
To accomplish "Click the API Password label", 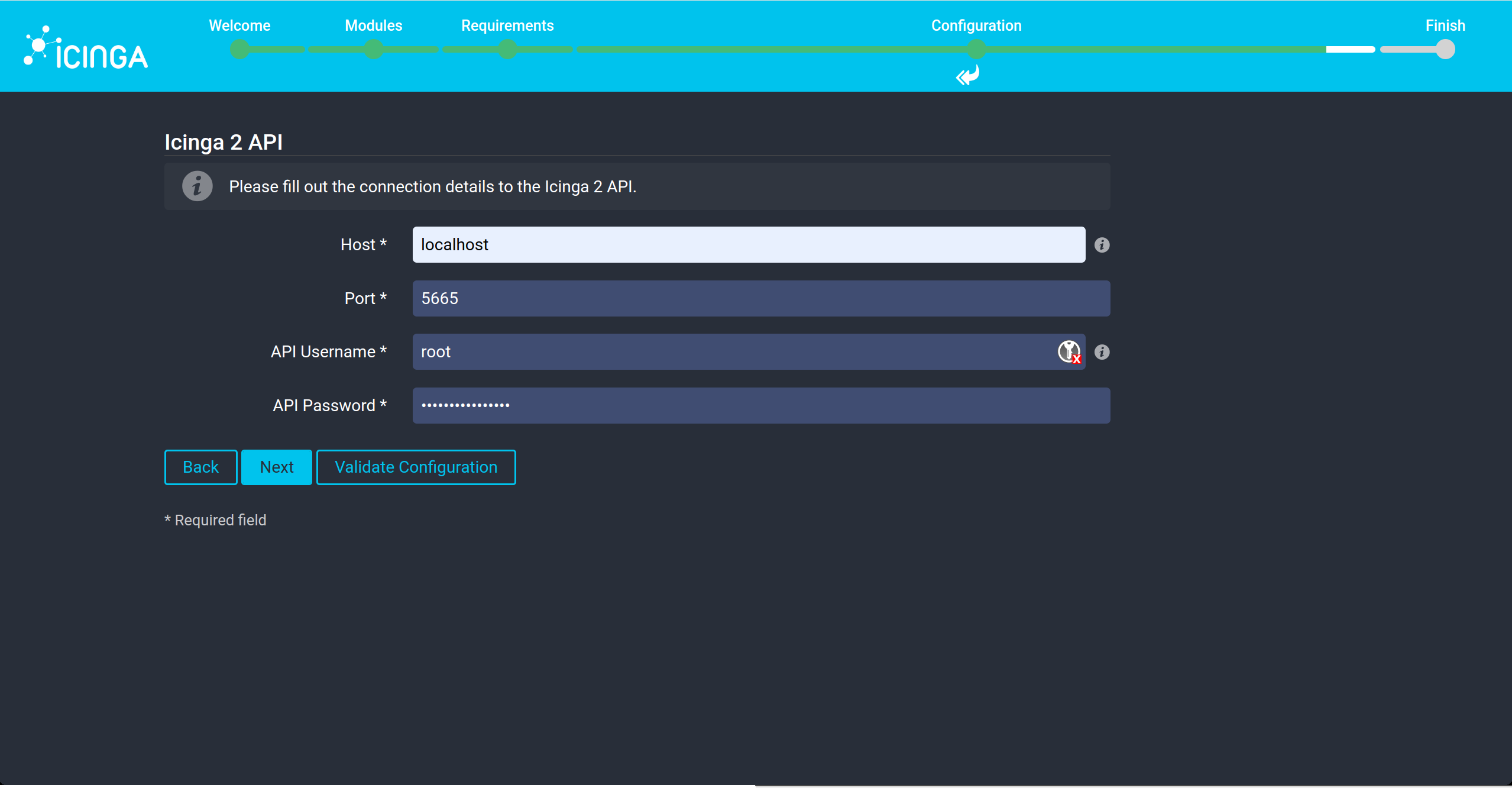I will (x=330, y=405).
